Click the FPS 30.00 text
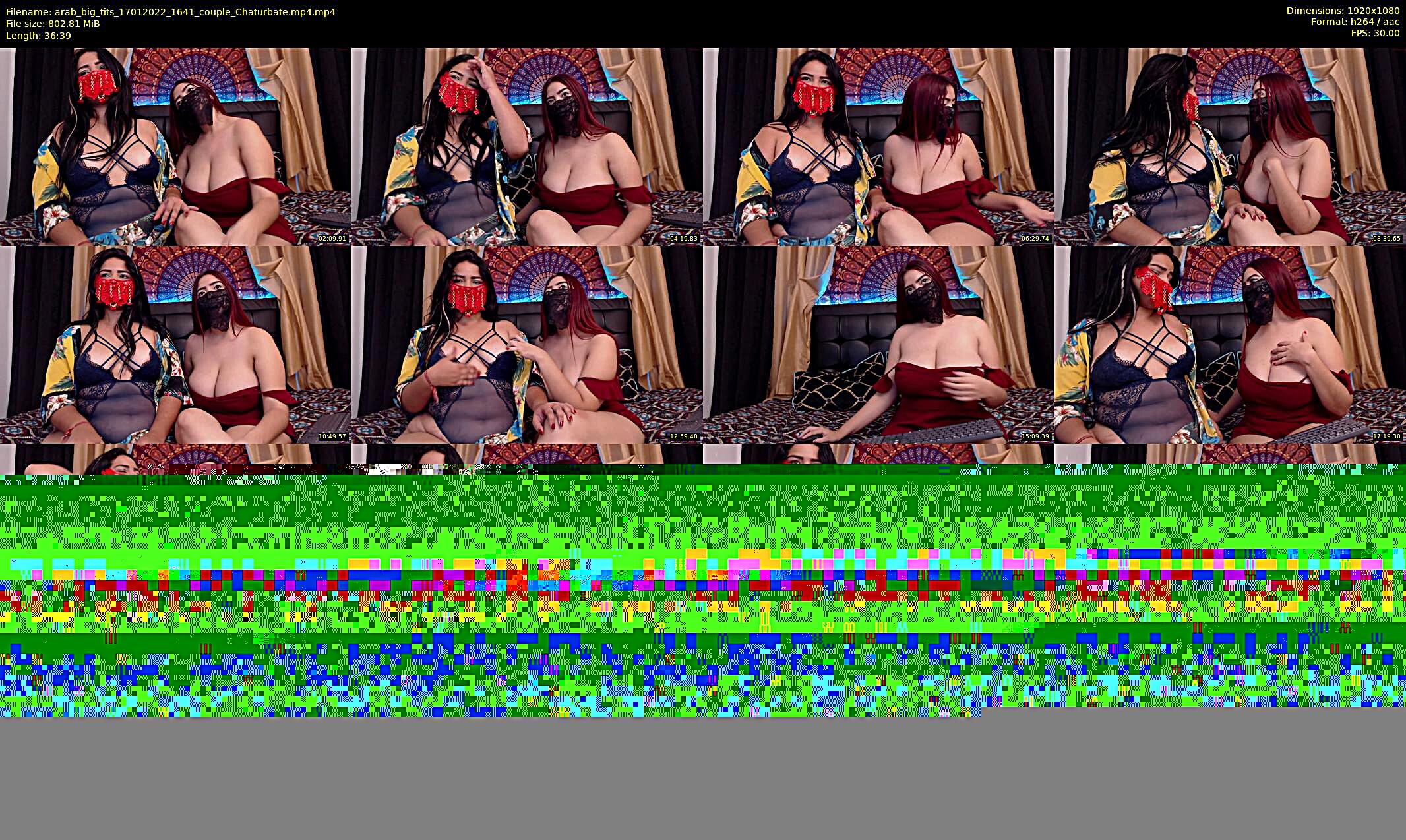Screen dimensions: 1406x840 point(1375,33)
